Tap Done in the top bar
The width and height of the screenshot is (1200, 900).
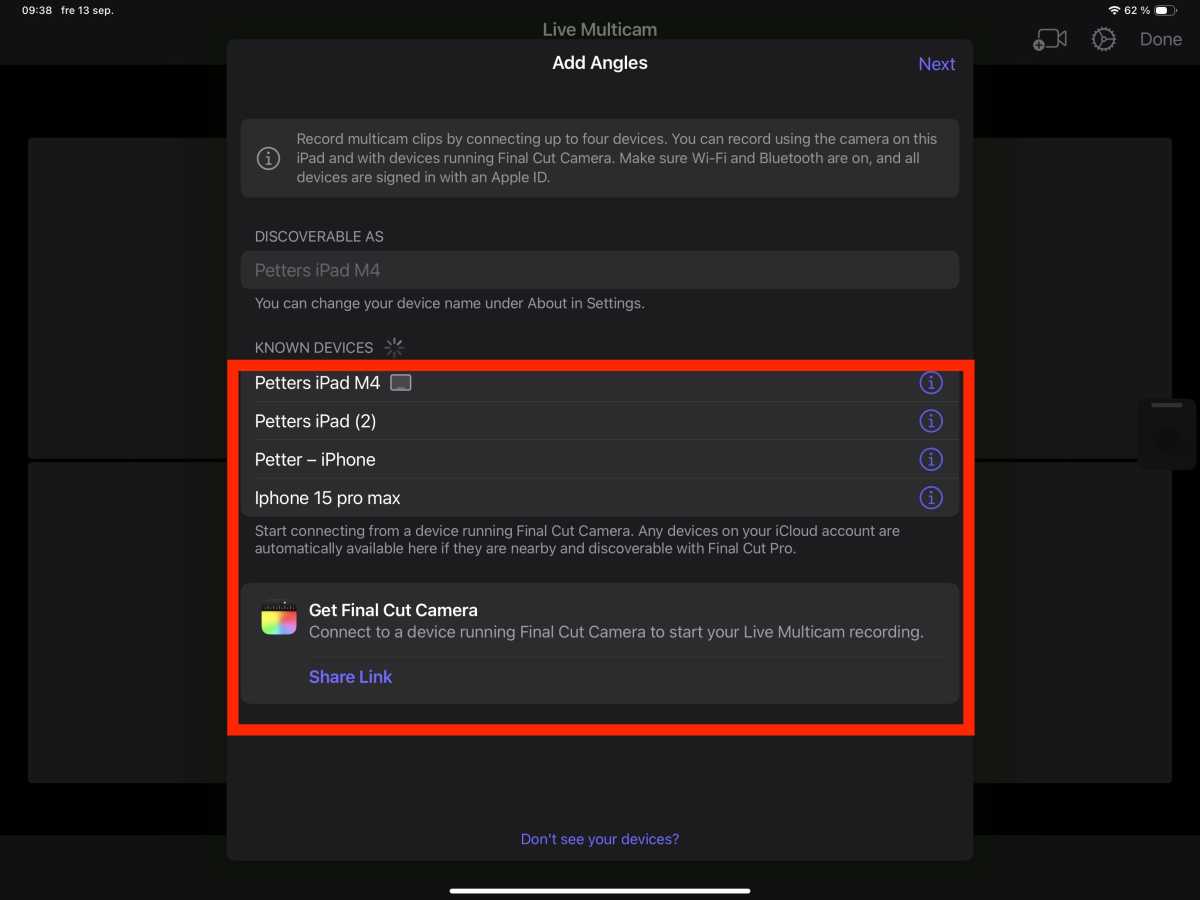point(1160,40)
